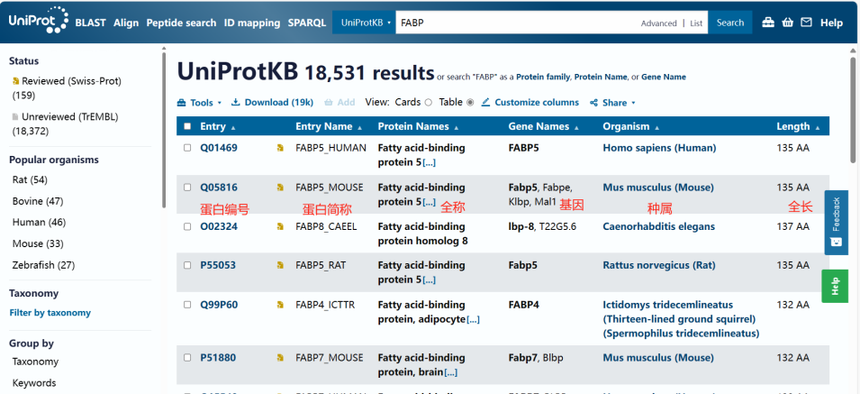Image resolution: width=860 pixels, height=394 pixels.
Task: Filter by Rat (54) organism
Action: (x=30, y=180)
